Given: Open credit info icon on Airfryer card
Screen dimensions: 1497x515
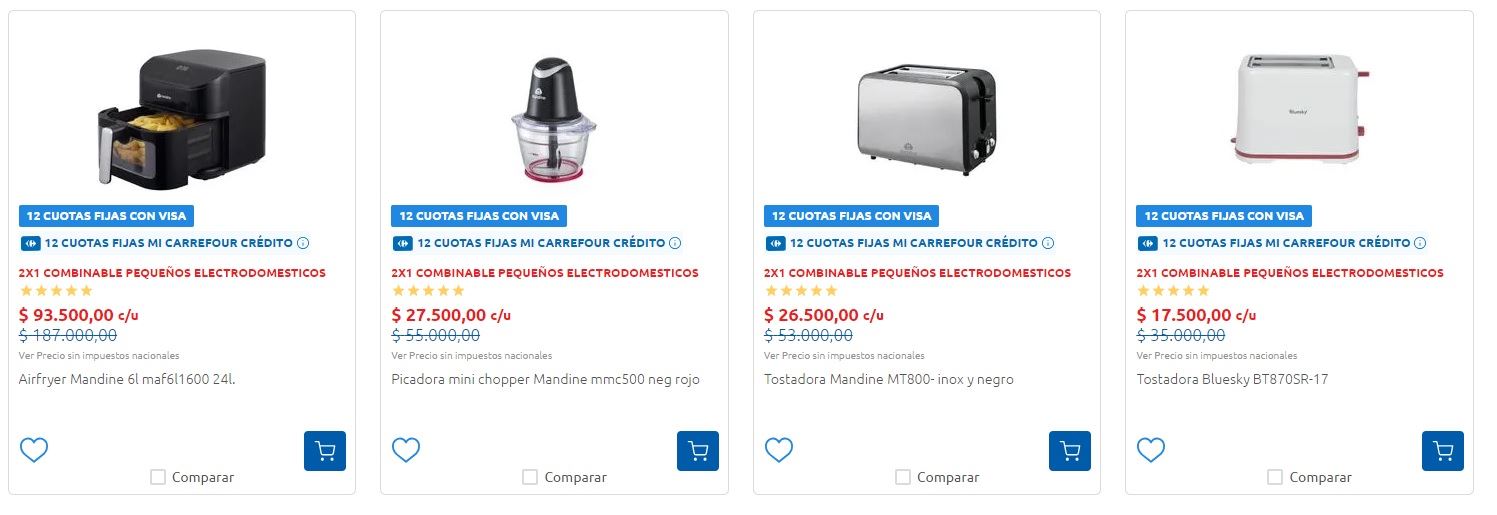Looking at the screenshot, I should (x=303, y=243).
